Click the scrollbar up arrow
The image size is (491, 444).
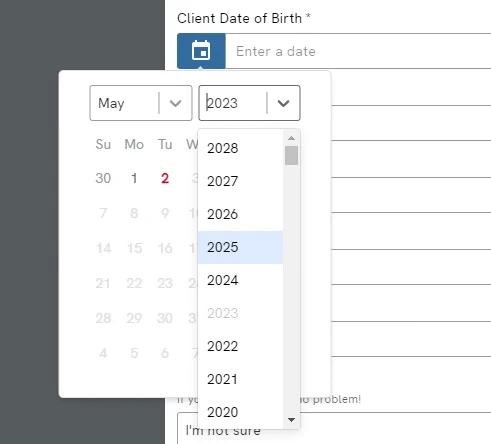tap(291, 138)
